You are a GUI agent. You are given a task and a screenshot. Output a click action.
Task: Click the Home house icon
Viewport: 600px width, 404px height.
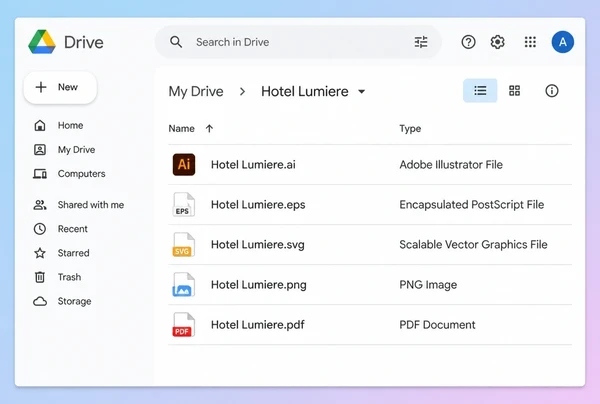coord(40,125)
